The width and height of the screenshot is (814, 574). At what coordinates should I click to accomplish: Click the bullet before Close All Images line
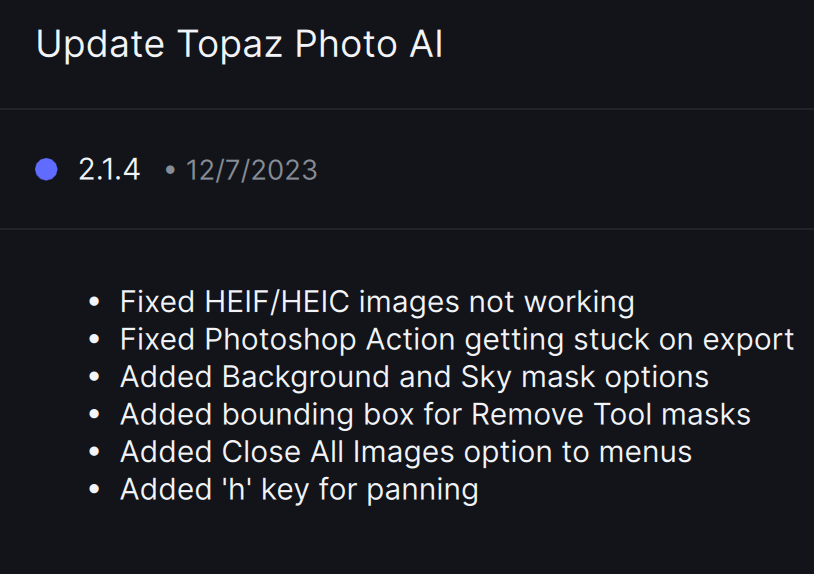pos(94,452)
